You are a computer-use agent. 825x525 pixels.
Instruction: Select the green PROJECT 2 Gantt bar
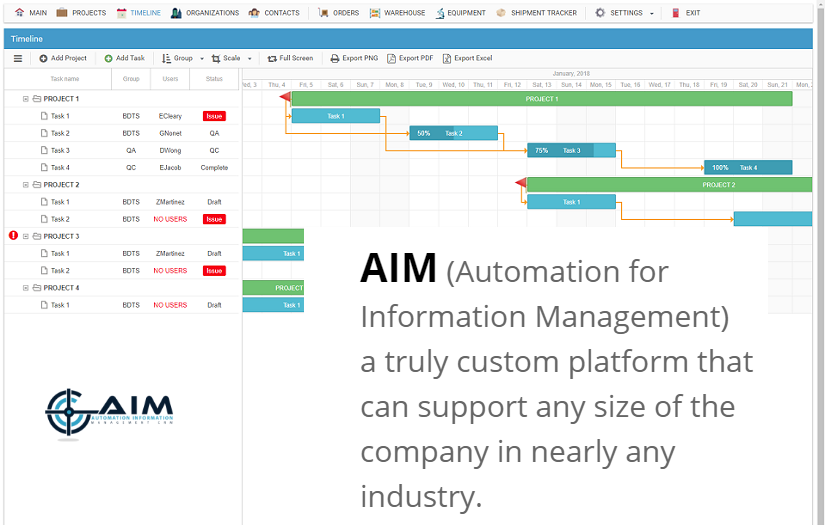click(x=669, y=185)
